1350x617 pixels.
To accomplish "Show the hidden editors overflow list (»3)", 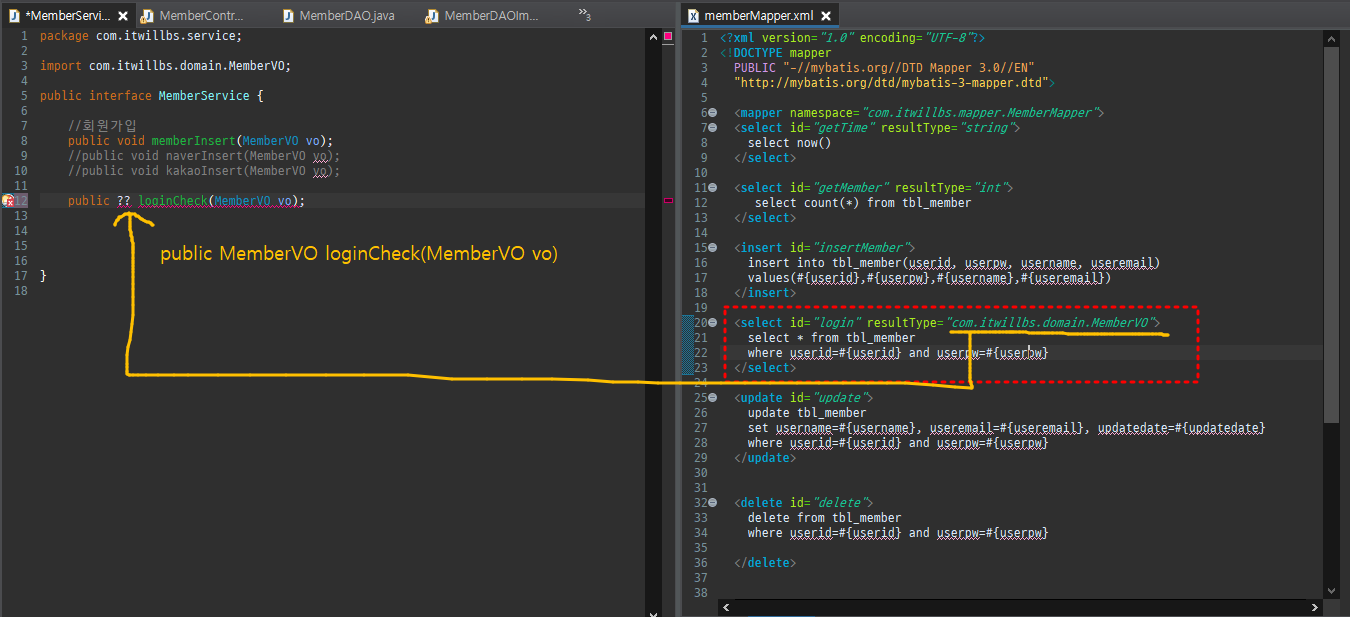I will click(585, 15).
